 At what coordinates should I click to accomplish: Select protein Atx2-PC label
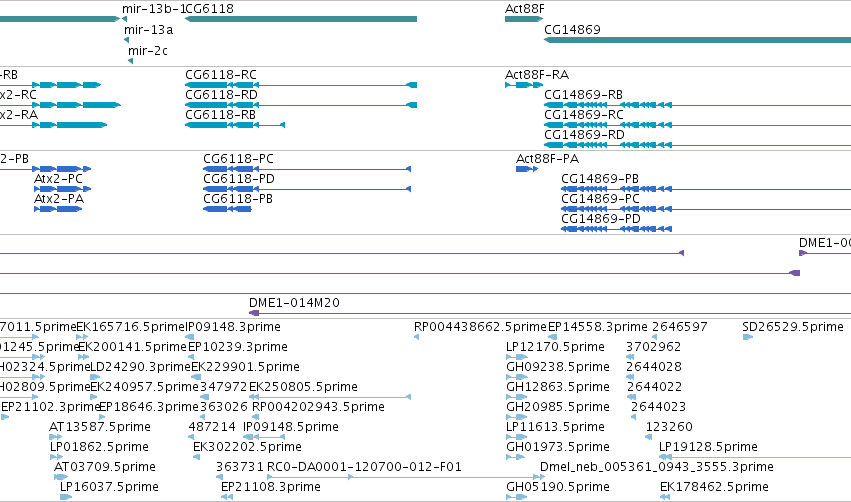click(59, 179)
